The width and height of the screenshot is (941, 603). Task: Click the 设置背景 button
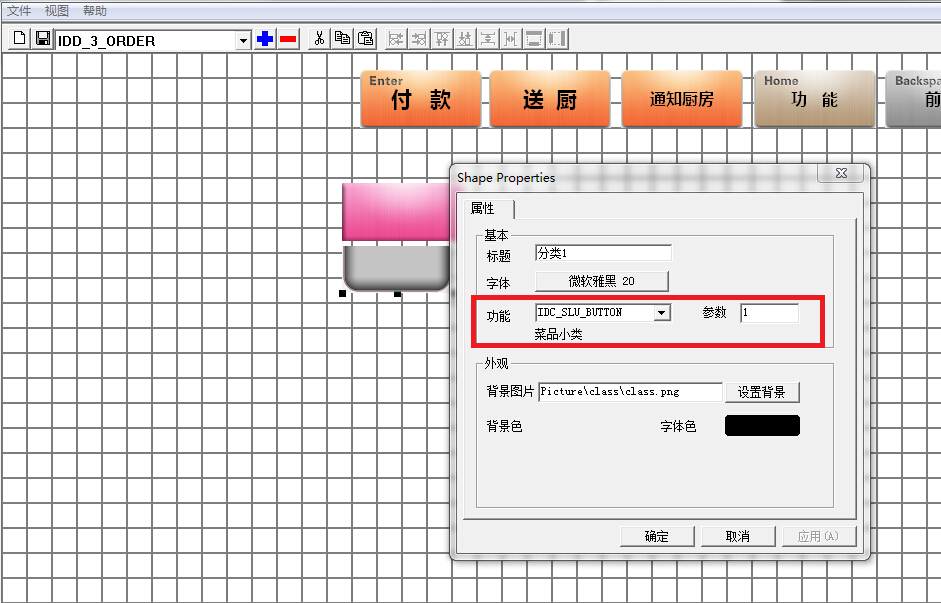[762, 392]
